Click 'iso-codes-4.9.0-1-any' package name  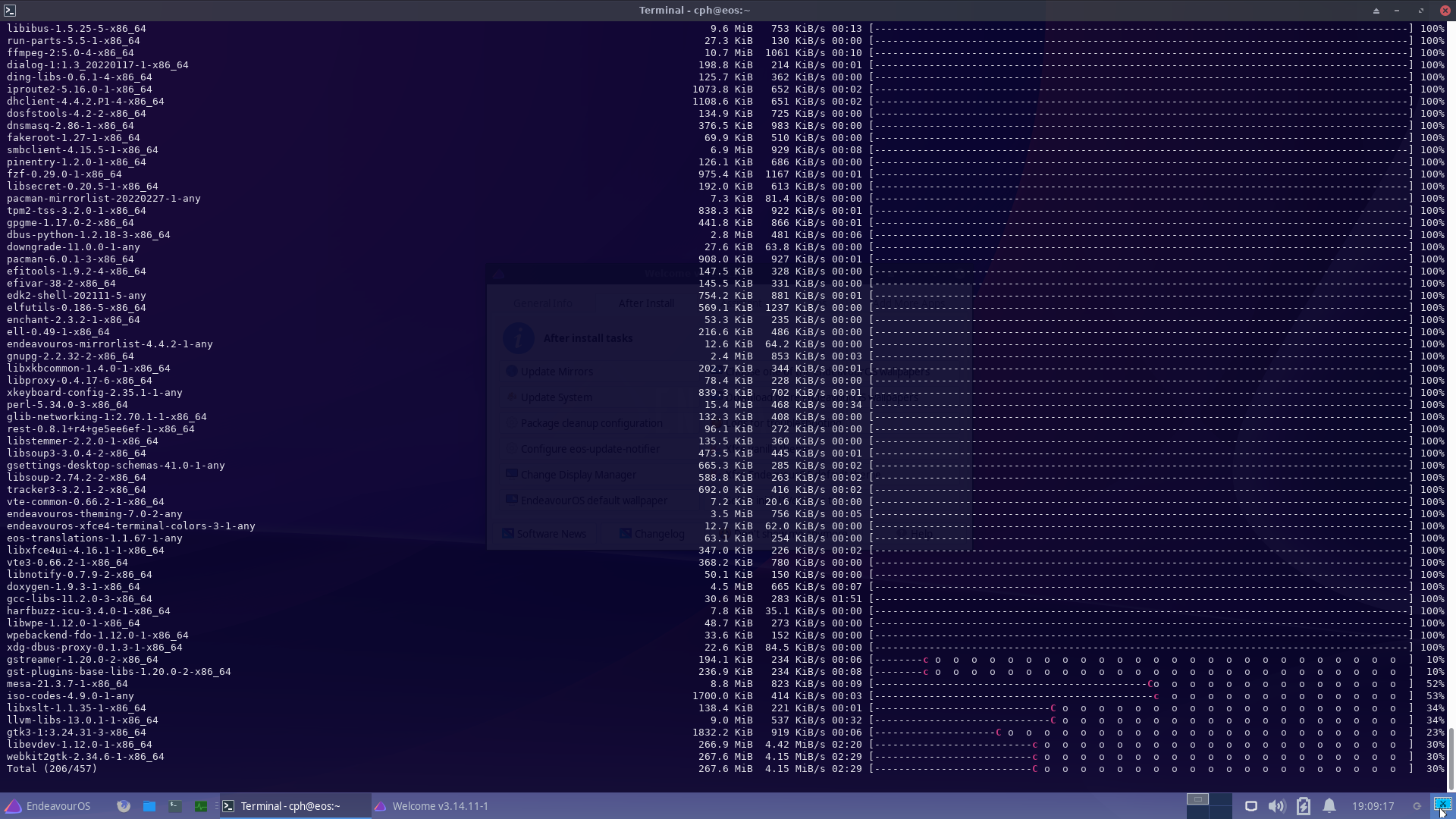pyautogui.click(x=70, y=696)
